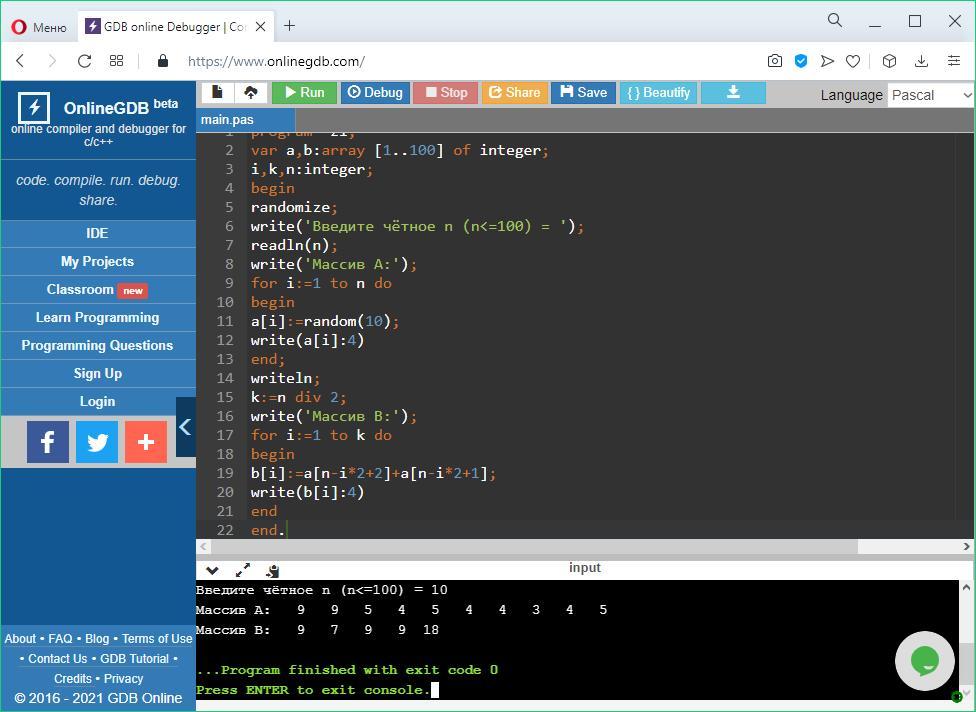Viewport: 976px width, 712px height.
Task: Add page to bookmarks heart icon
Action: (x=853, y=61)
